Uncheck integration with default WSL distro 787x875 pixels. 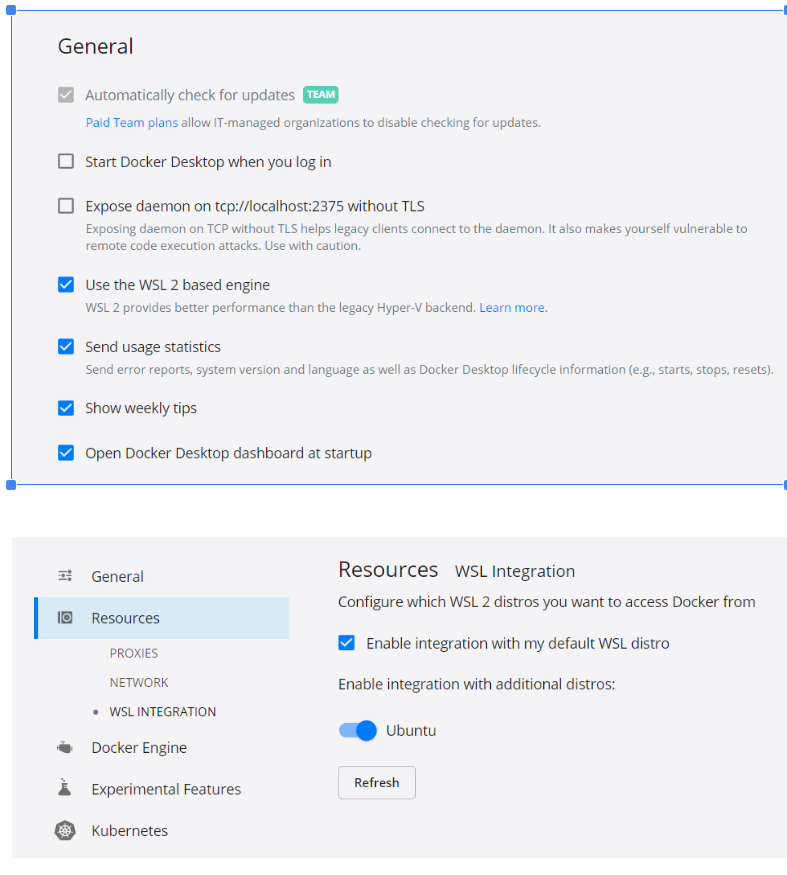click(x=347, y=643)
